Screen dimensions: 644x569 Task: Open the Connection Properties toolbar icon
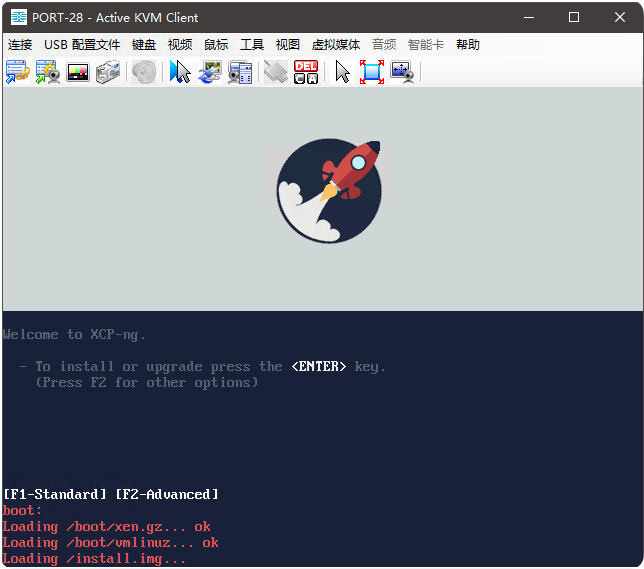pos(18,72)
